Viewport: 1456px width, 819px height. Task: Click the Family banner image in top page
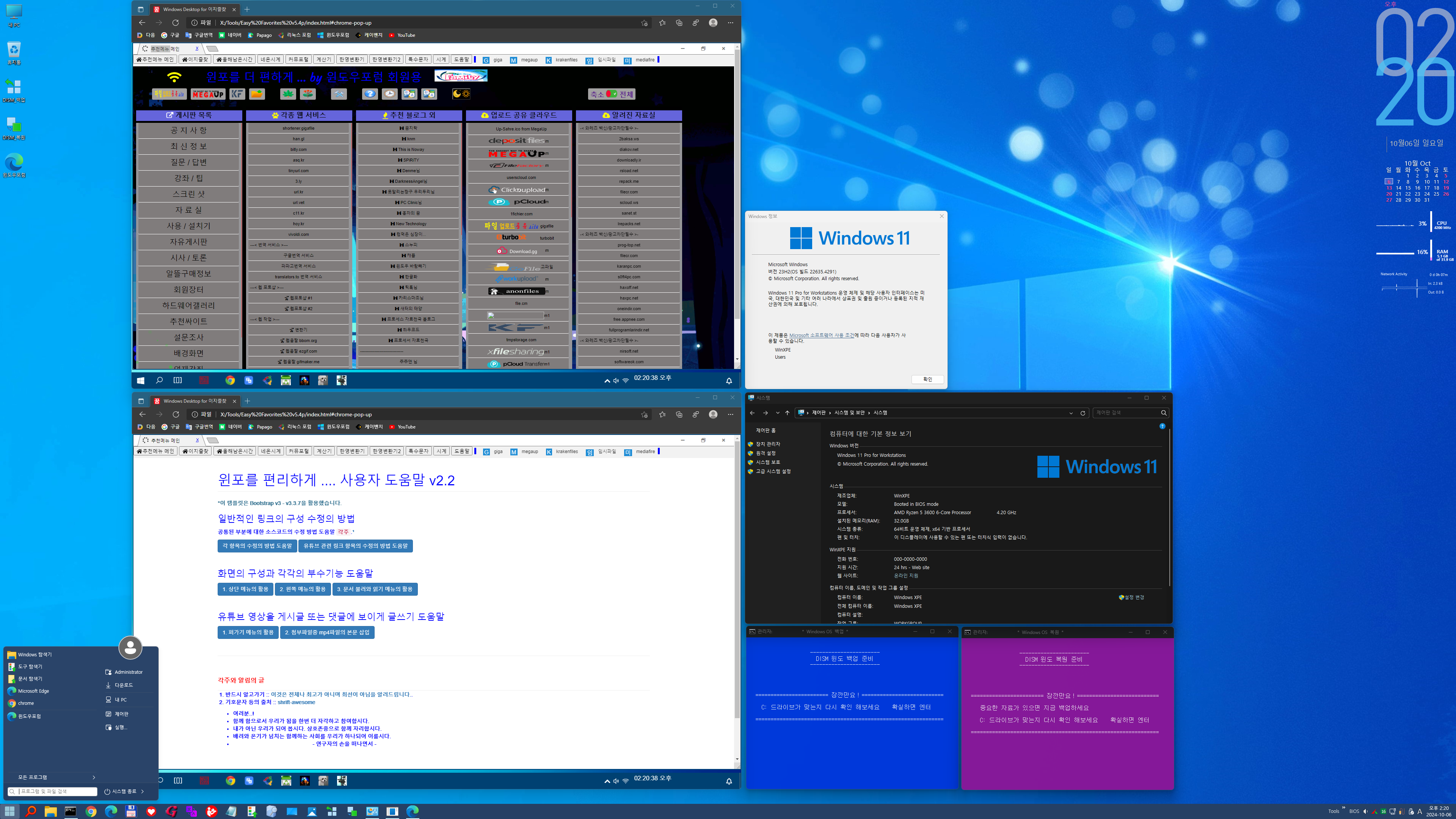(461, 76)
